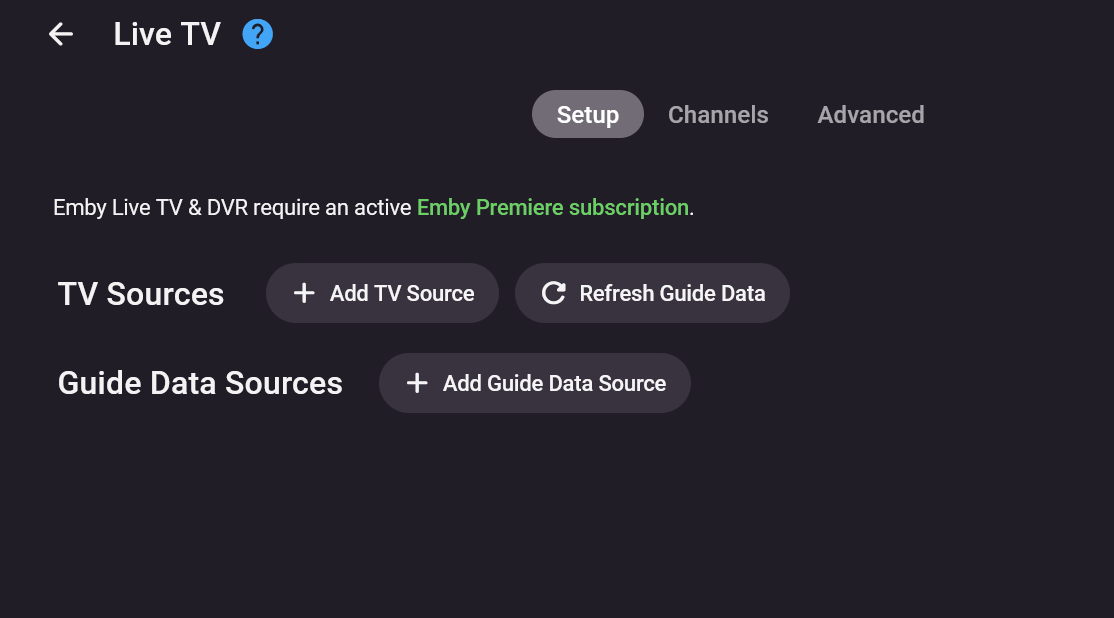1114x618 pixels.
Task: Open the Advanced tab
Action: pos(870,115)
